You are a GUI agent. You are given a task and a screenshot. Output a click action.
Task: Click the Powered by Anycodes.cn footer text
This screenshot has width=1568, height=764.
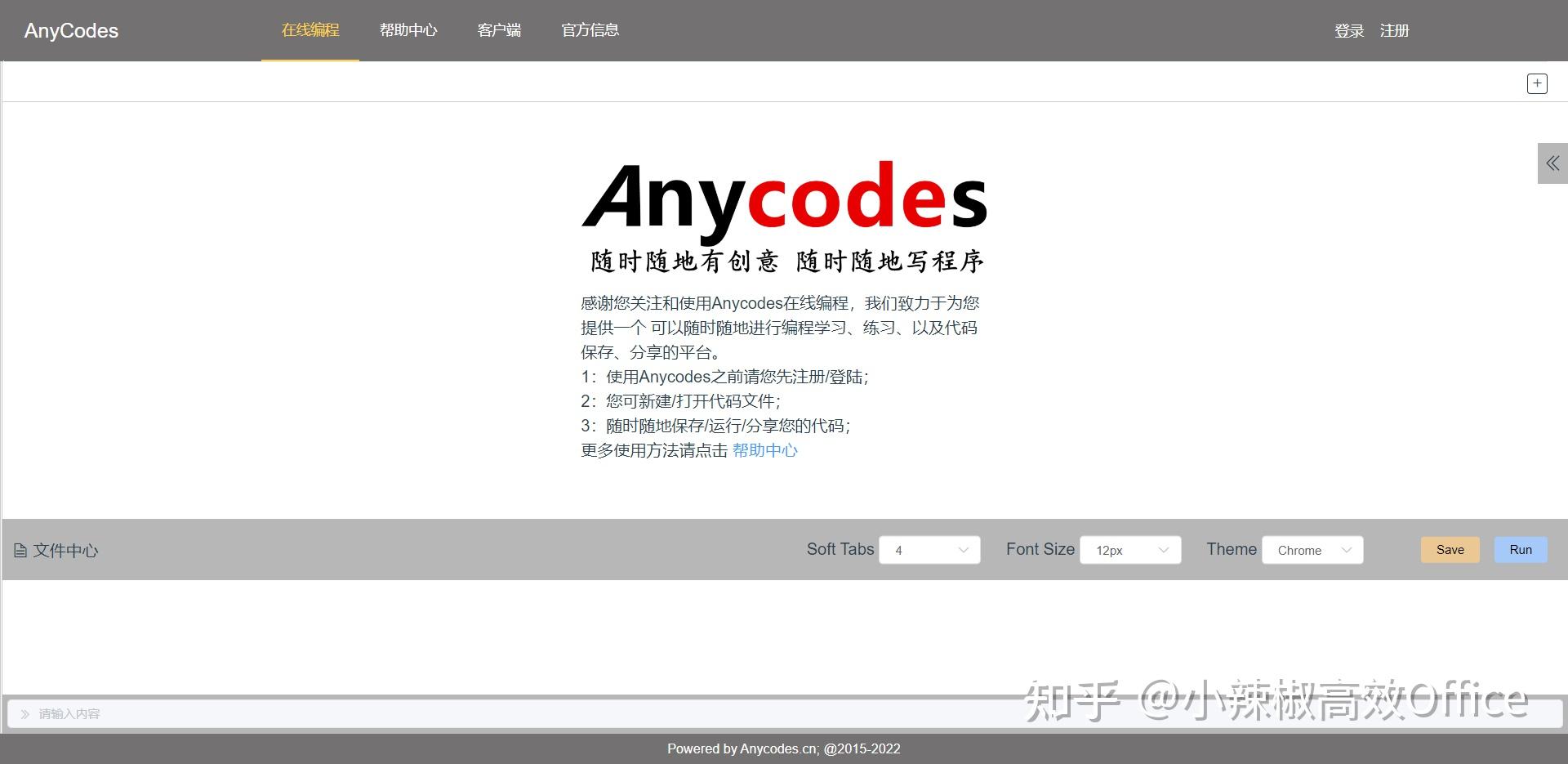[783, 748]
